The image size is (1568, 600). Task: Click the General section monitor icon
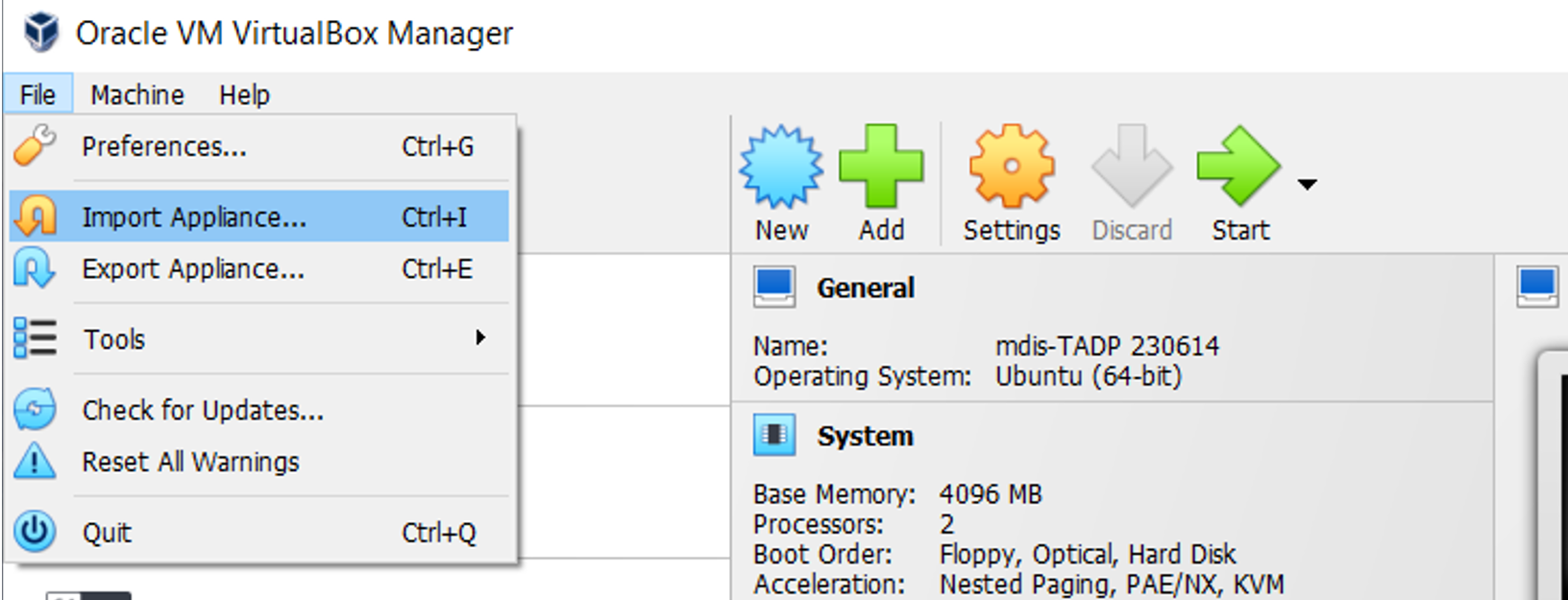coord(774,287)
